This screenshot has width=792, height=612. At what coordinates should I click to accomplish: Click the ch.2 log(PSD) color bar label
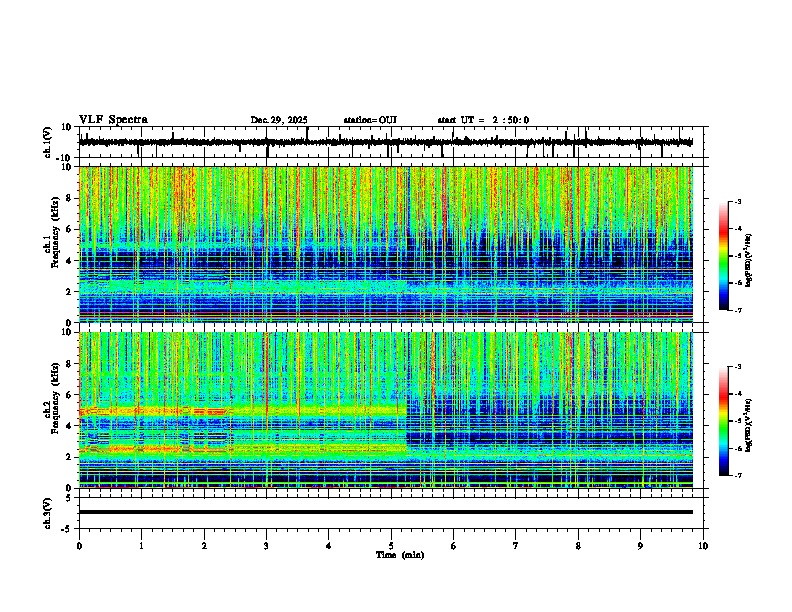[749, 425]
